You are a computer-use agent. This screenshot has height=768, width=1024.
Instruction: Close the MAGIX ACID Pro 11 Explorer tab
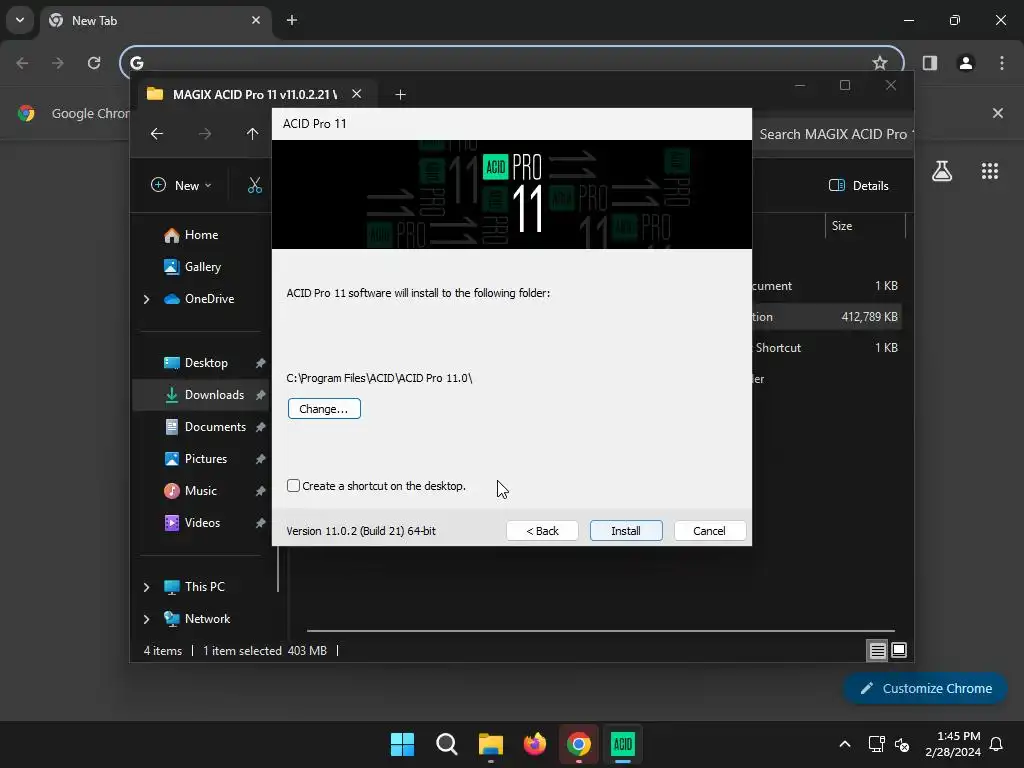click(x=357, y=94)
